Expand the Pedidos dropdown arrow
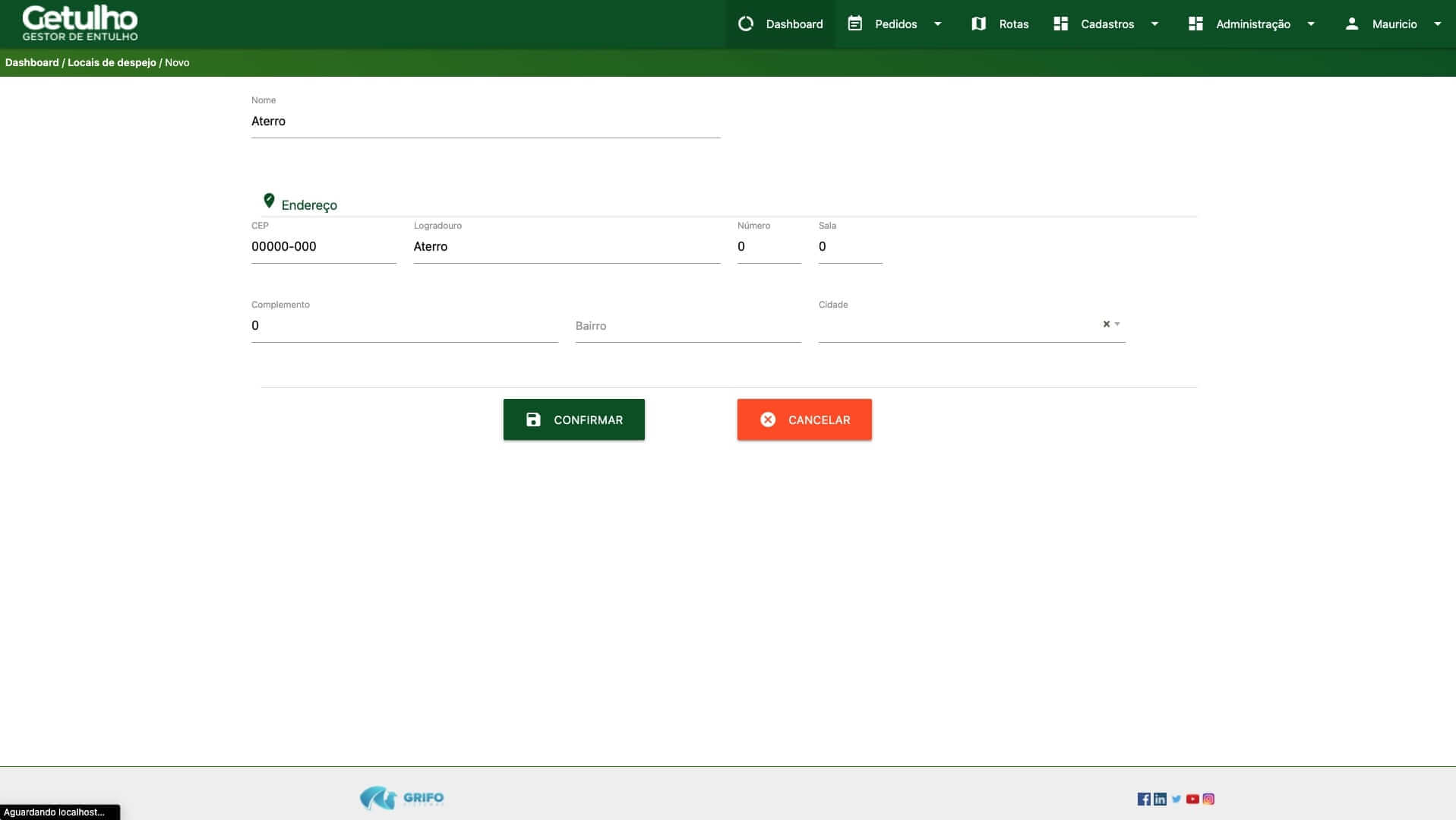Screen dimensions: 1456x820 (937, 24)
